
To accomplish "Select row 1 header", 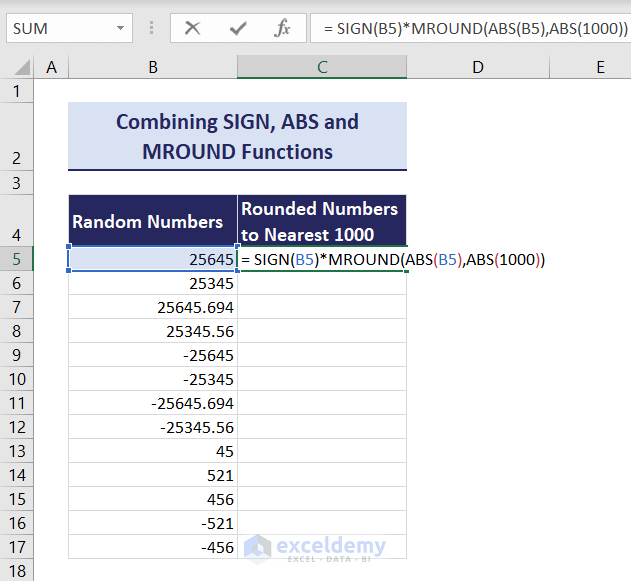I will [16, 91].
